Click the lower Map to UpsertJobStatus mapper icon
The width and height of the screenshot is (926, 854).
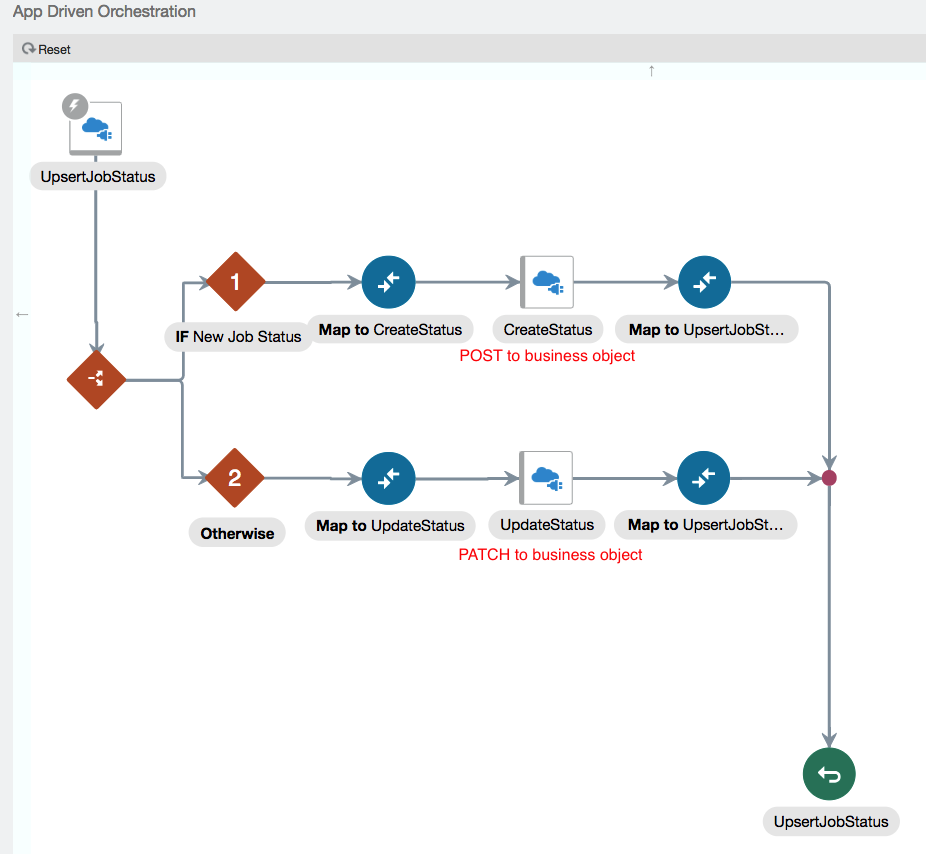pos(703,478)
